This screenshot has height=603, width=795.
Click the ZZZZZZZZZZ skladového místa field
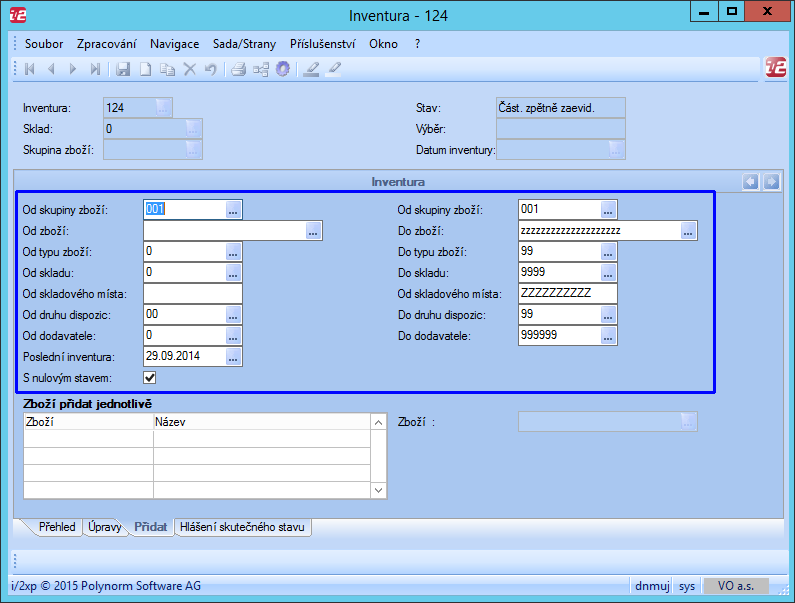[568, 294]
